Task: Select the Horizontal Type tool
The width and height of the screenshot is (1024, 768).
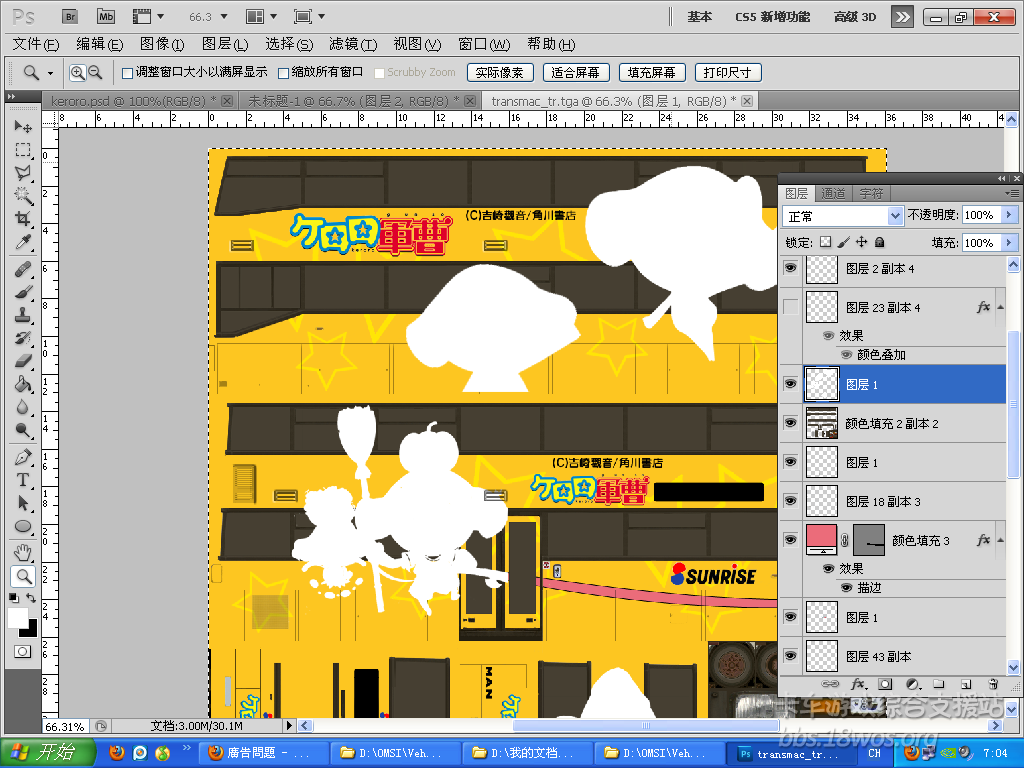Action: (x=22, y=480)
